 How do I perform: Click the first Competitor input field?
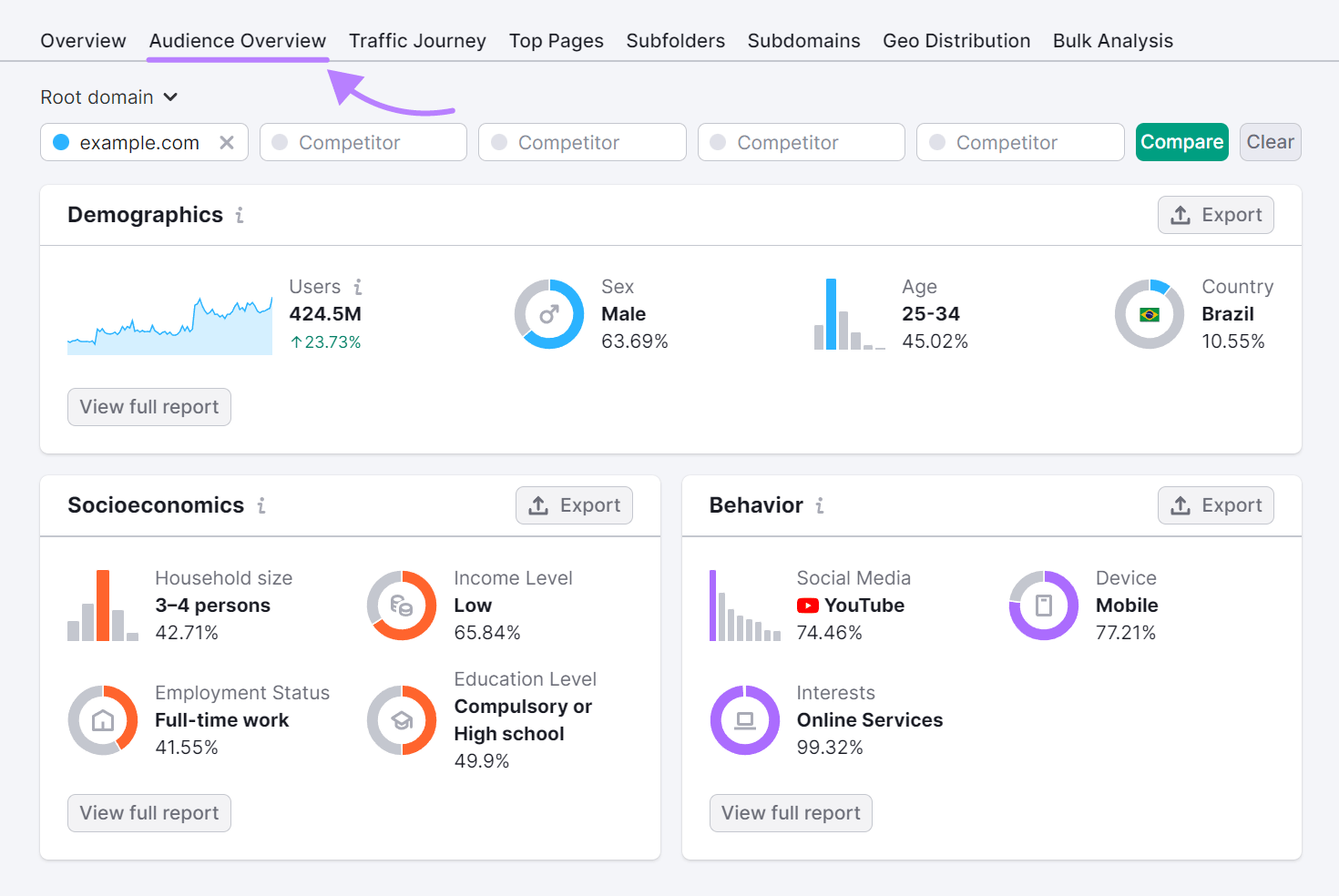click(363, 142)
